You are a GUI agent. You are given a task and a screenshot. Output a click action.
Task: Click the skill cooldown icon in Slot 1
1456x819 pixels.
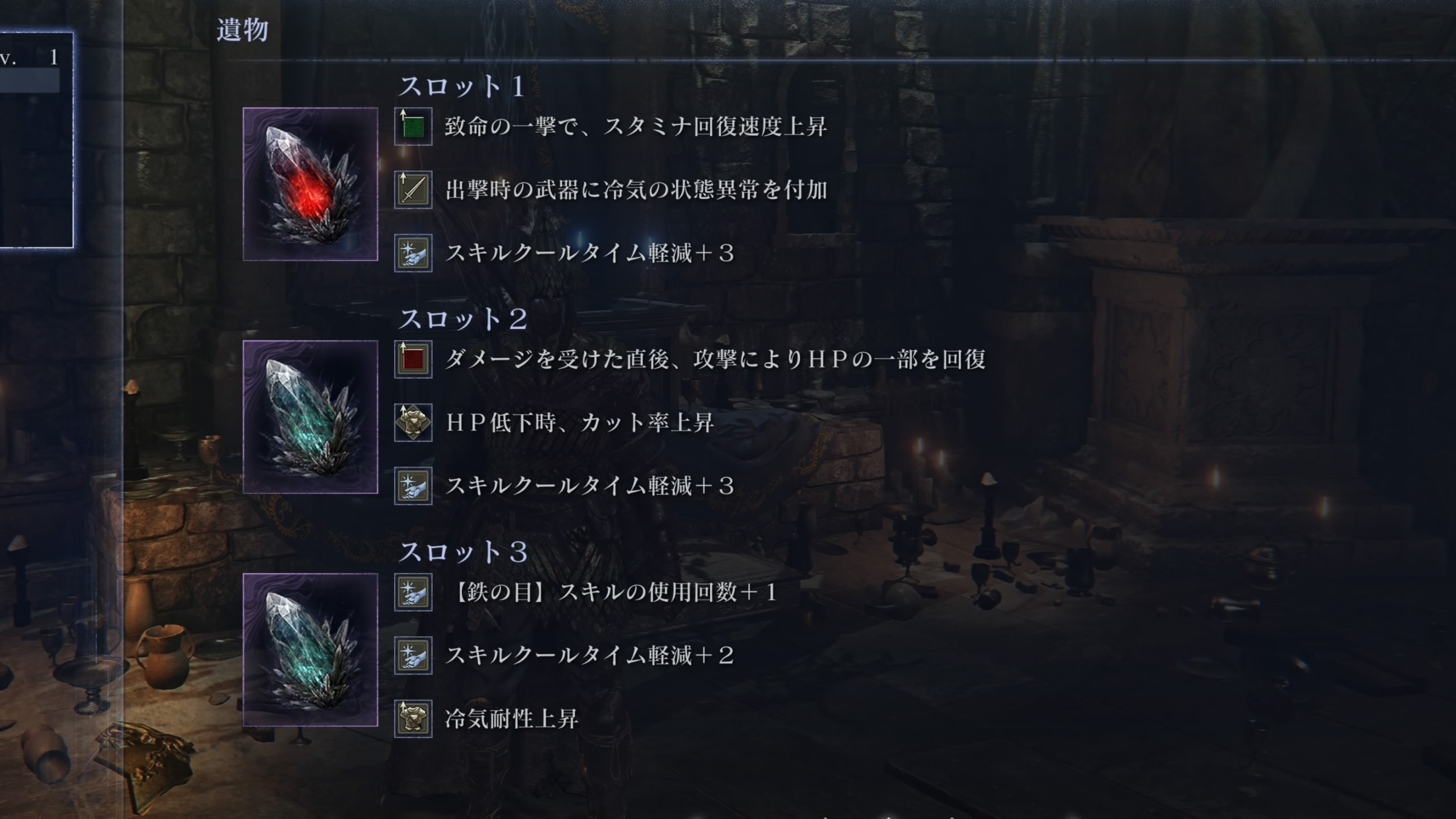click(413, 253)
